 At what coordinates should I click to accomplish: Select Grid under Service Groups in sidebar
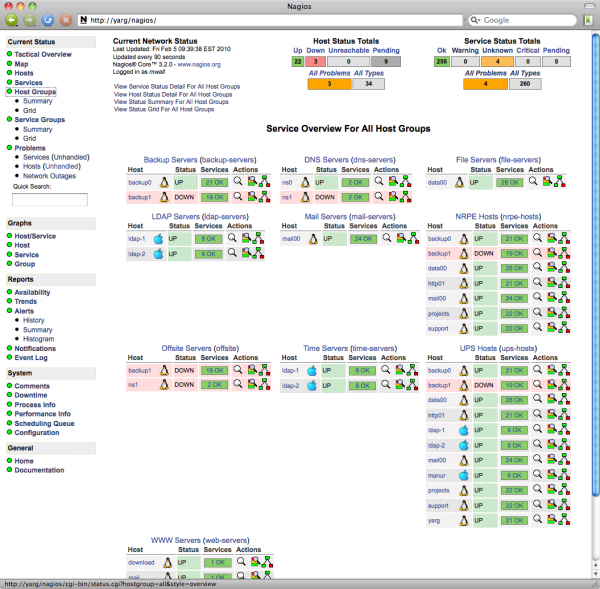tap(30, 138)
